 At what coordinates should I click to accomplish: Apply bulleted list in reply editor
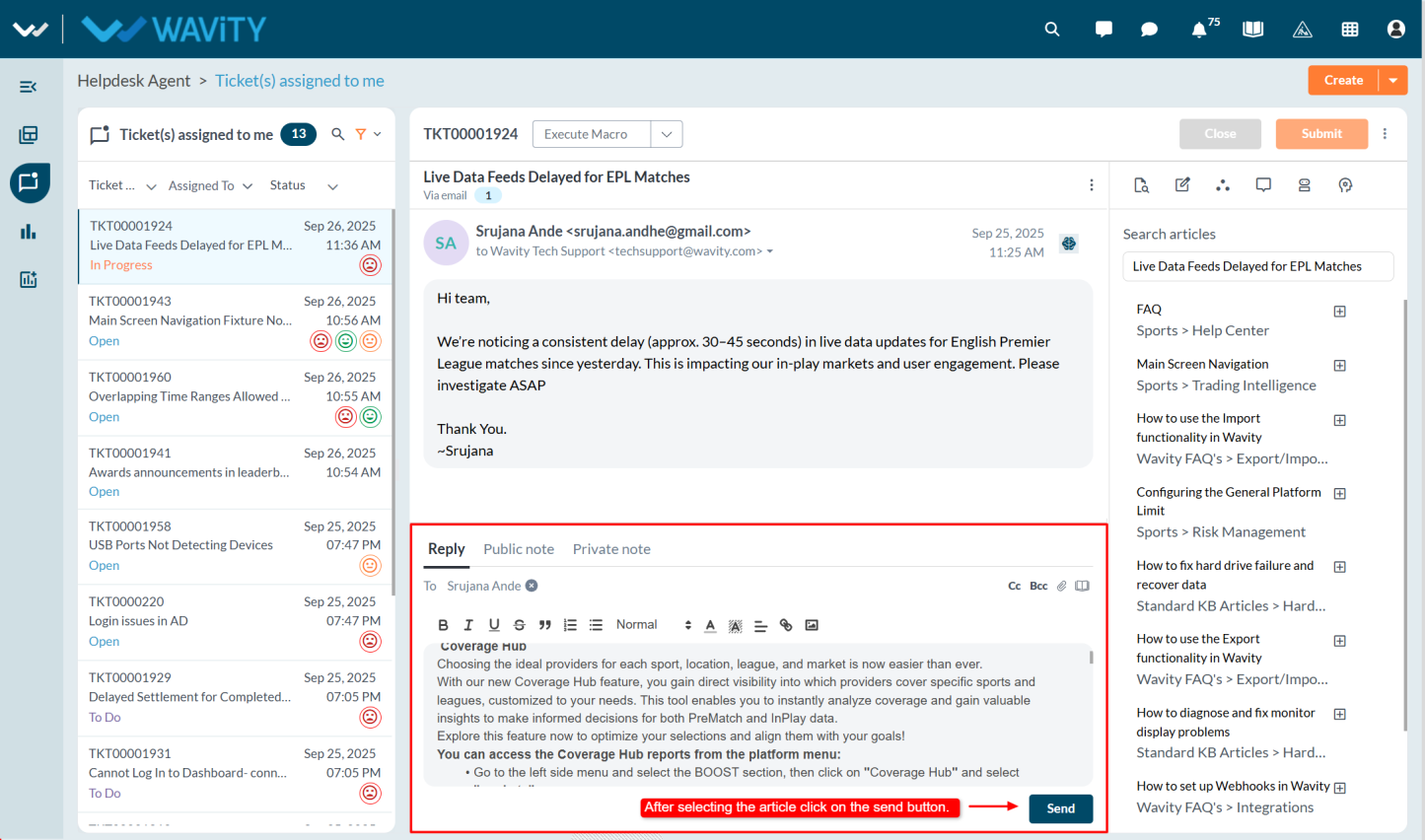596,625
